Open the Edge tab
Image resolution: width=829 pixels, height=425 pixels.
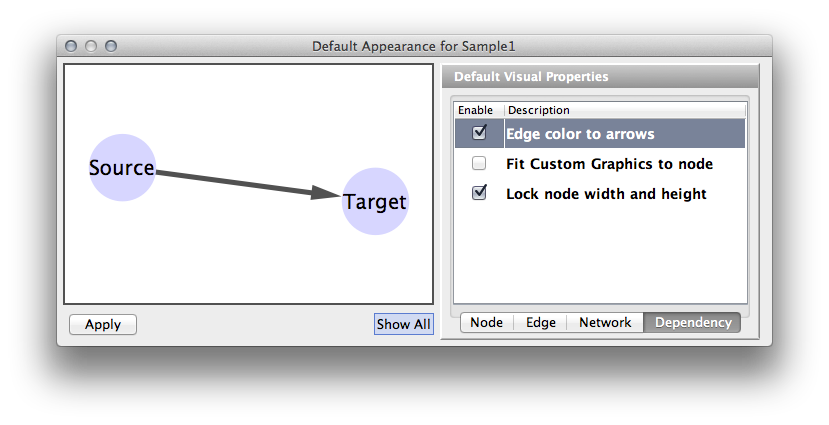pos(540,322)
